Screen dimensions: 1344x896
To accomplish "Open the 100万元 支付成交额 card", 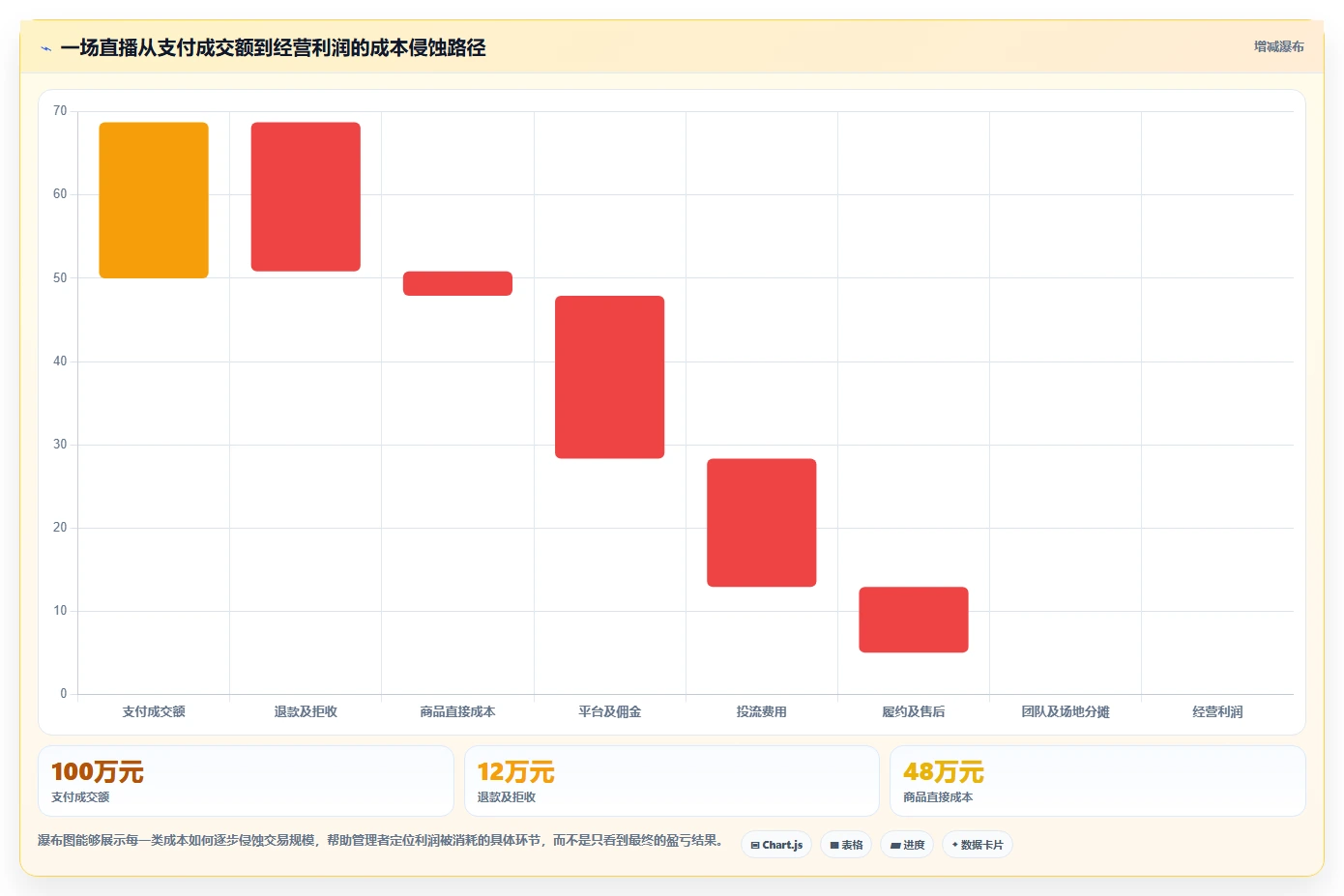I will pos(246,781).
